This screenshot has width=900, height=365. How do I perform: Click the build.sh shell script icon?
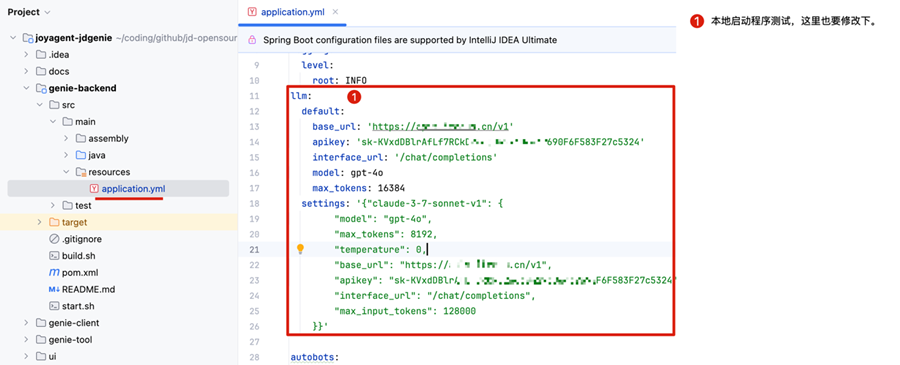point(54,255)
